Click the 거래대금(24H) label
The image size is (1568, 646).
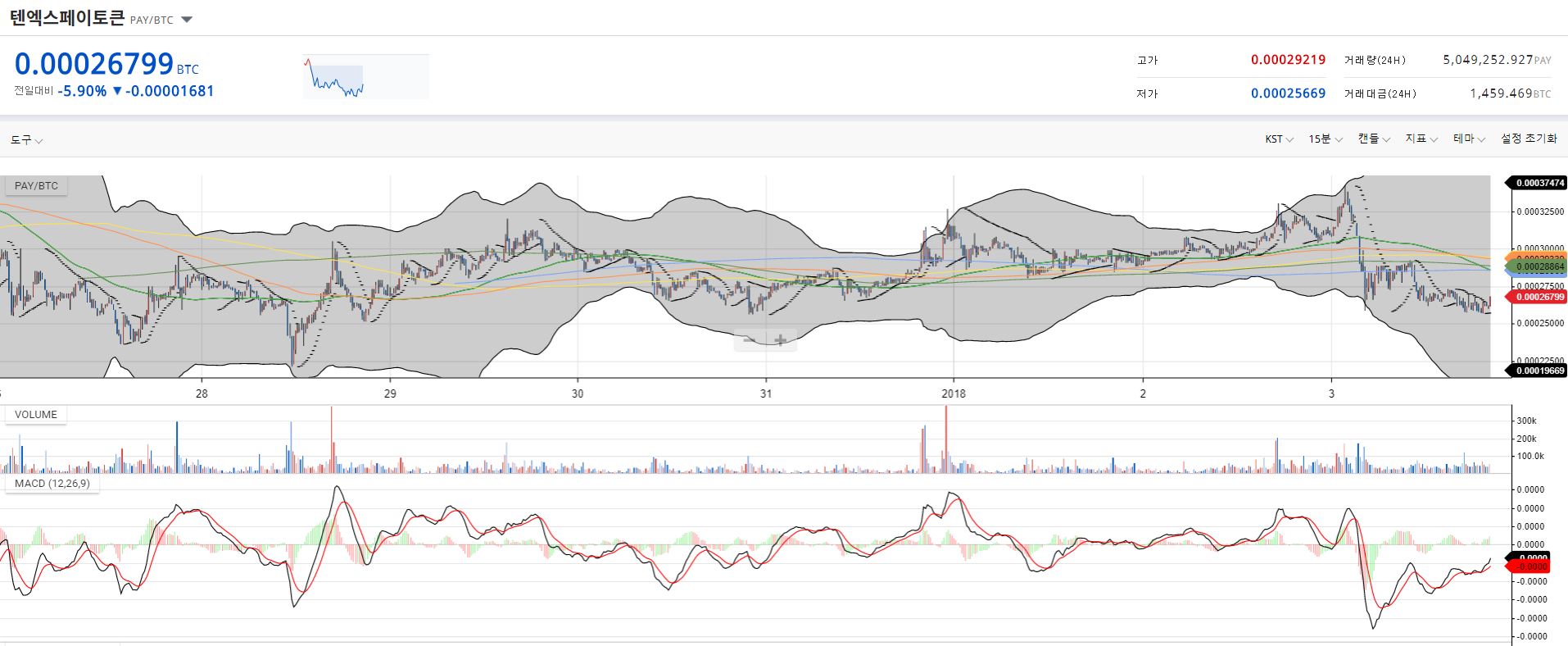(1380, 94)
